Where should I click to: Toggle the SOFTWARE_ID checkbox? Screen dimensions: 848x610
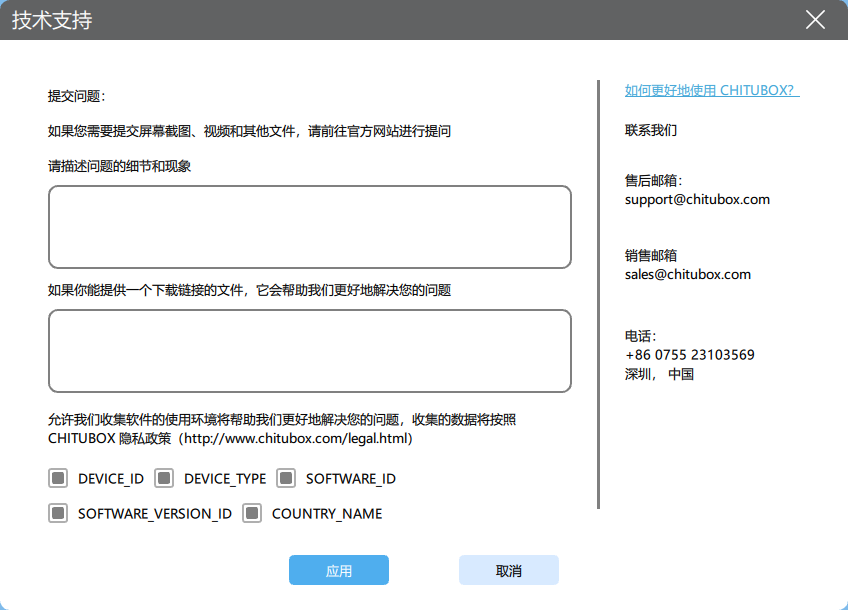pyautogui.click(x=286, y=478)
